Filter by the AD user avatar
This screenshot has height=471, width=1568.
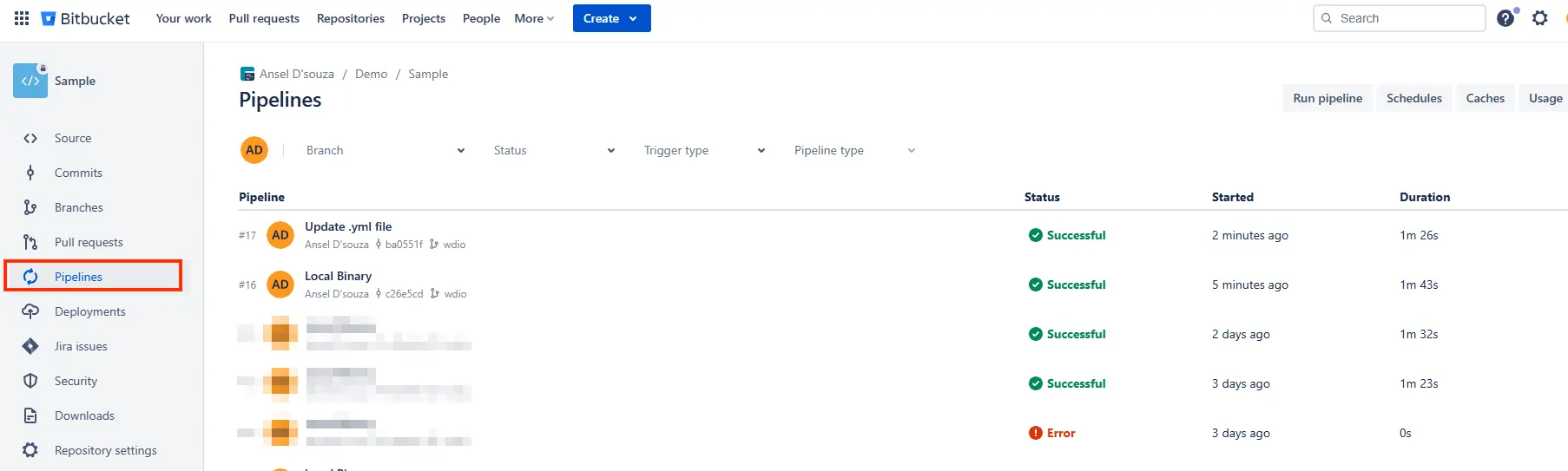point(254,150)
